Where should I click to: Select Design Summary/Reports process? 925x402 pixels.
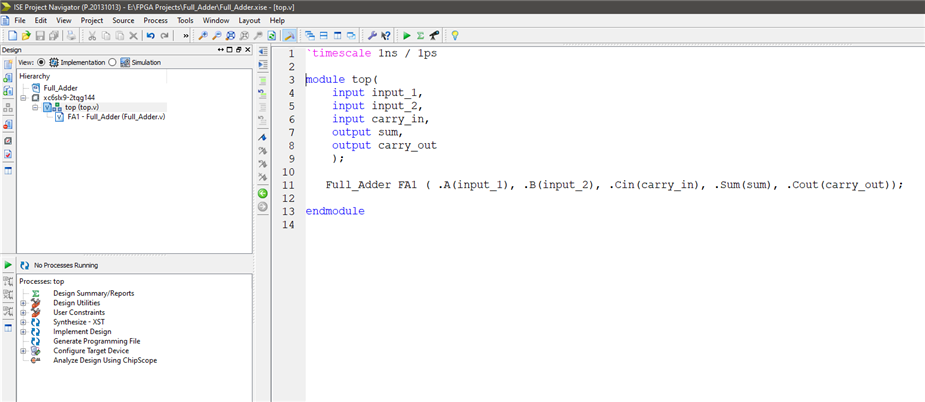pyautogui.click(x=93, y=293)
